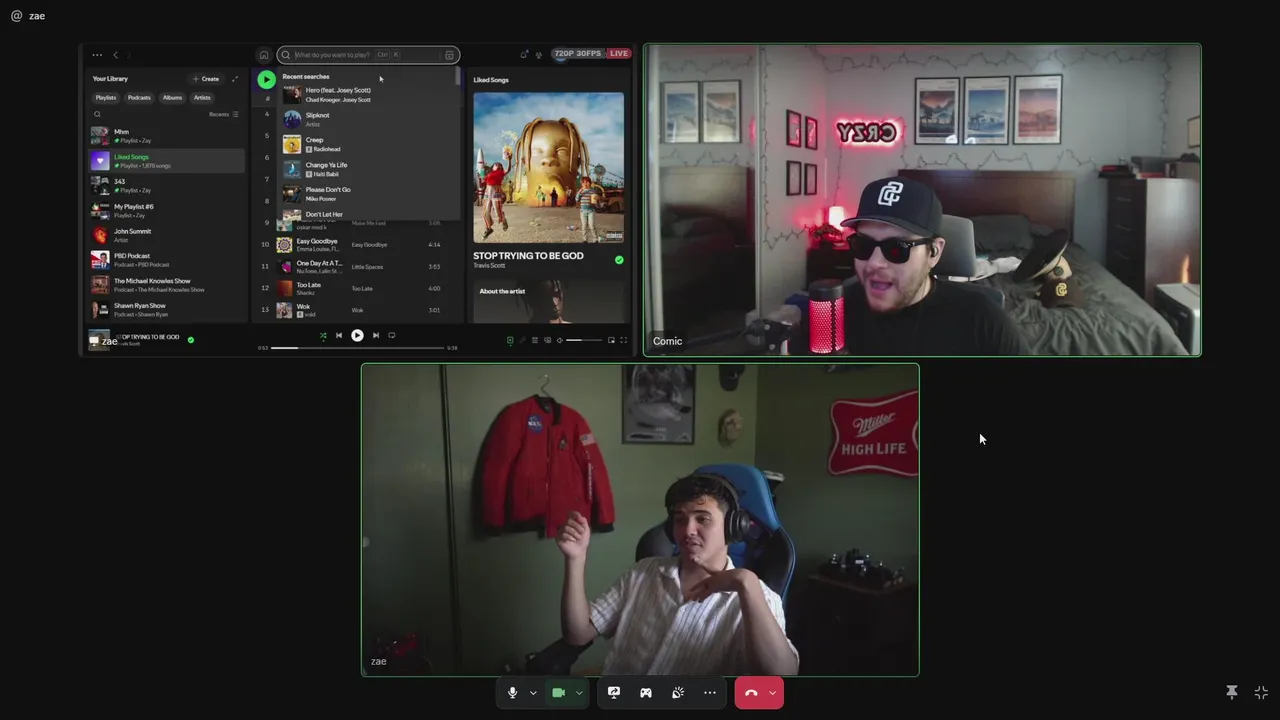Filter library by Podcasts
Image resolution: width=1280 pixels, height=720 pixels.
[x=139, y=98]
